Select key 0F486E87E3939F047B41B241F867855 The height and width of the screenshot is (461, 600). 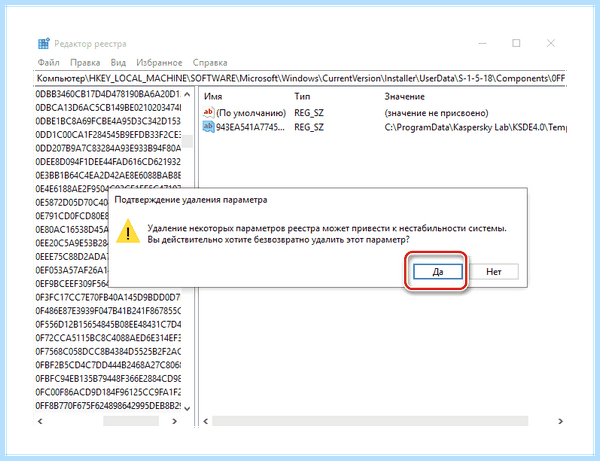tap(108, 311)
